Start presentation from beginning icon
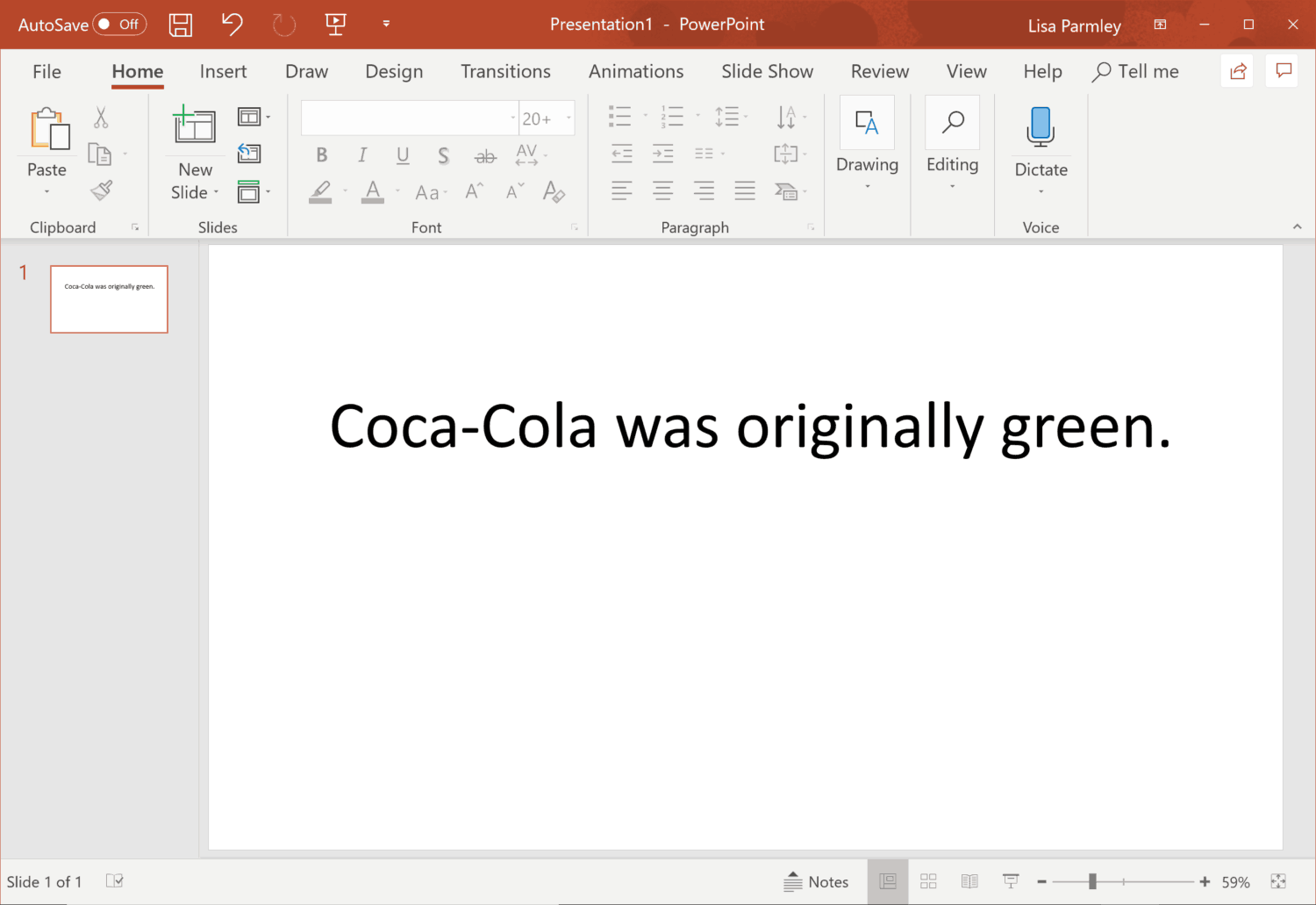Screen dimensions: 1316x905 coord(335,25)
